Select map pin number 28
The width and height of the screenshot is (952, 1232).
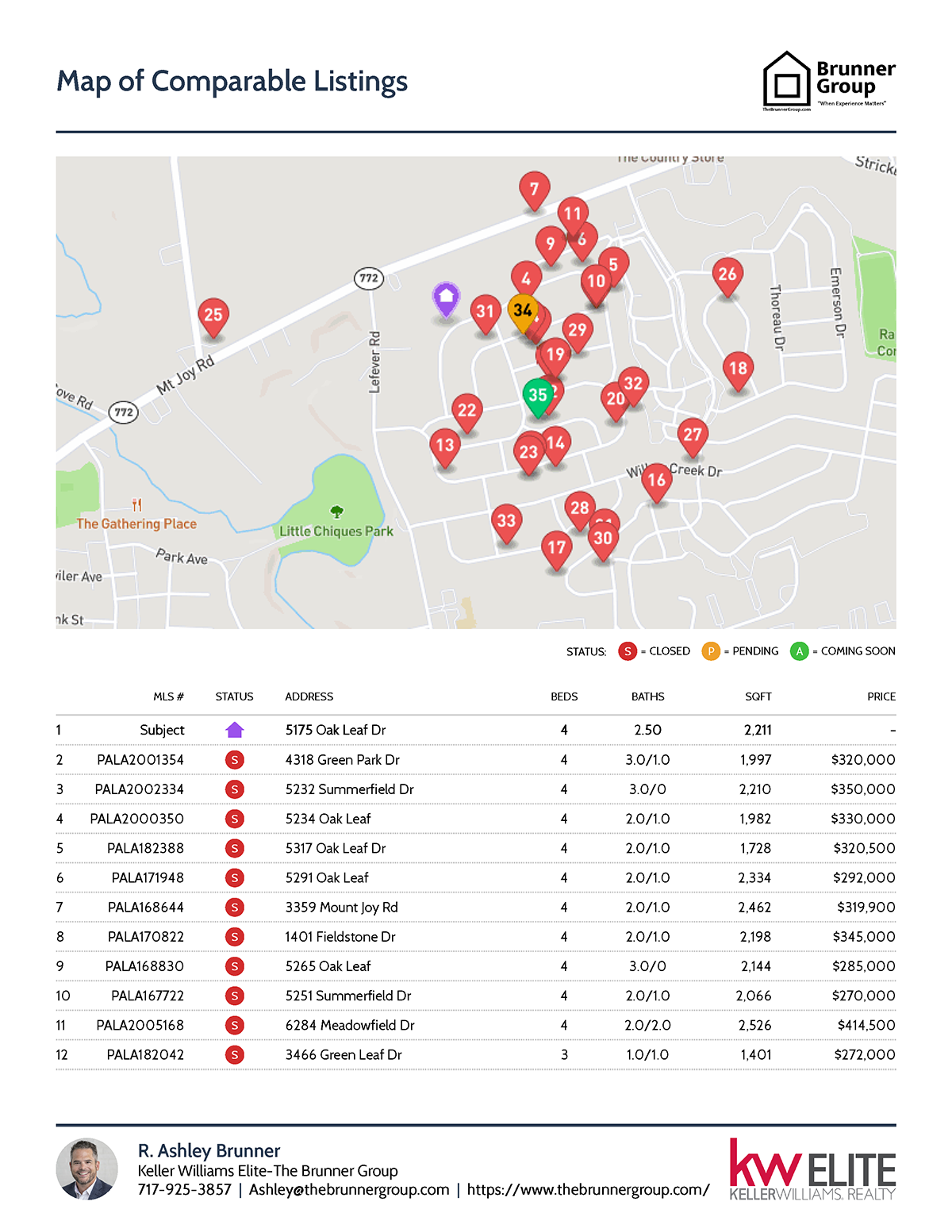point(580,511)
